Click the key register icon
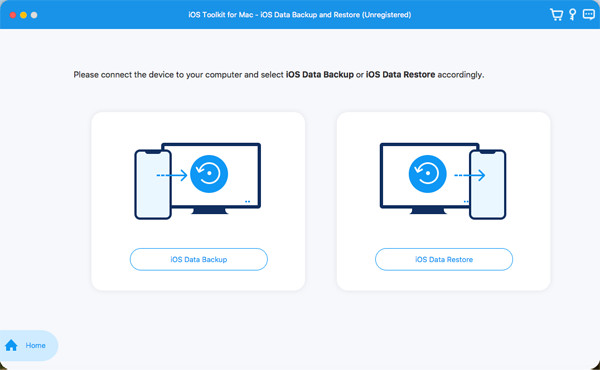 click(572, 15)
